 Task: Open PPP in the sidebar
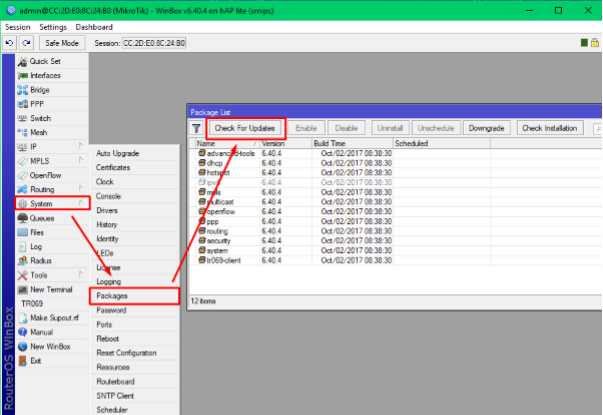point(52,104)
